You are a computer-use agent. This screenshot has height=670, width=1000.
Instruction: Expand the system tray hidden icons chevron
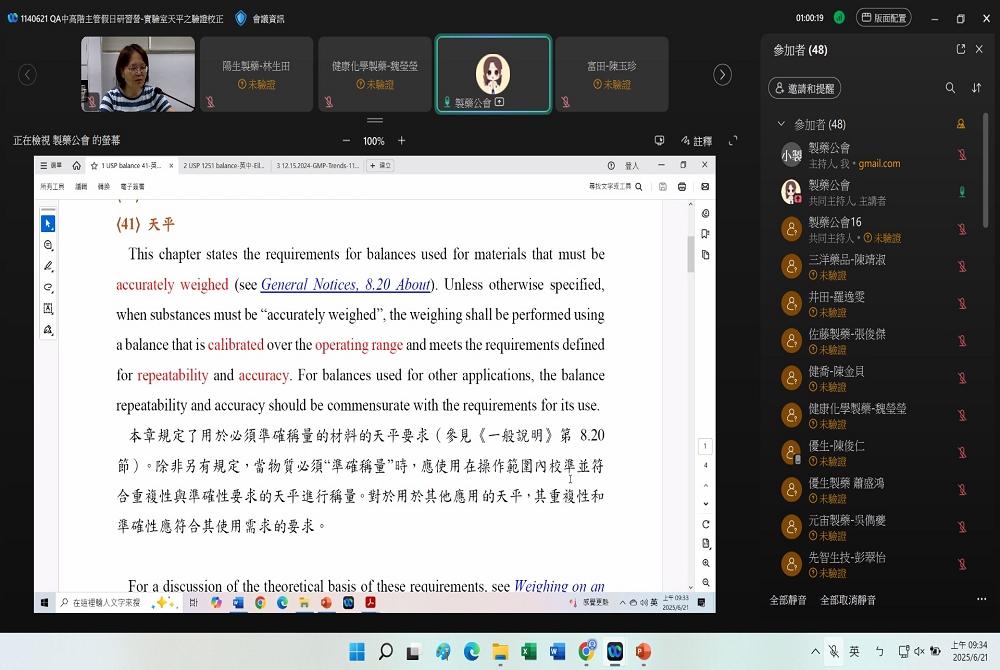click(x=815, y=652)
